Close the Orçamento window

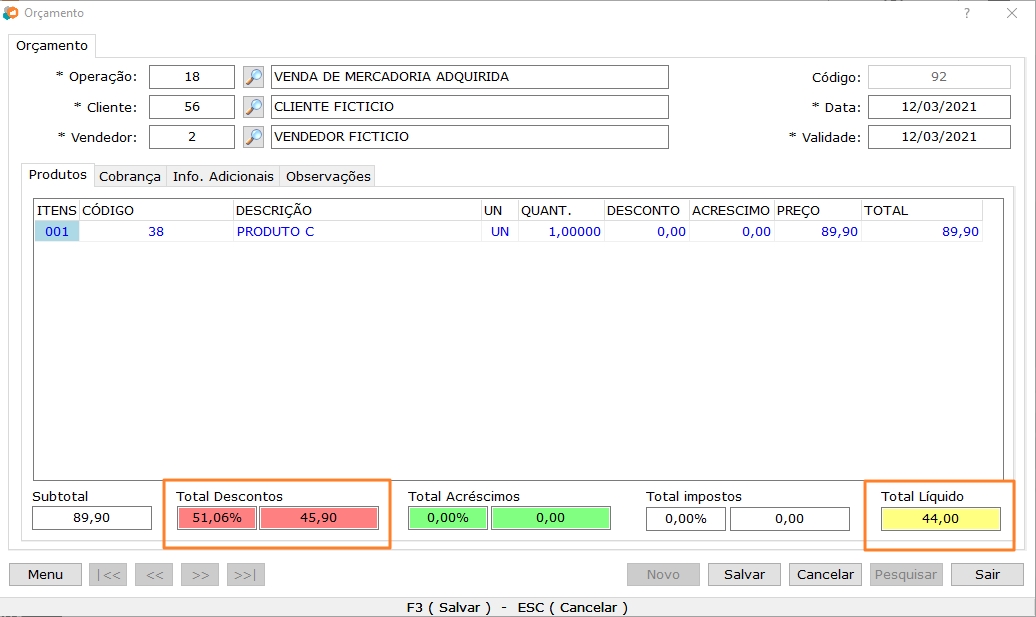(1011, 13)
